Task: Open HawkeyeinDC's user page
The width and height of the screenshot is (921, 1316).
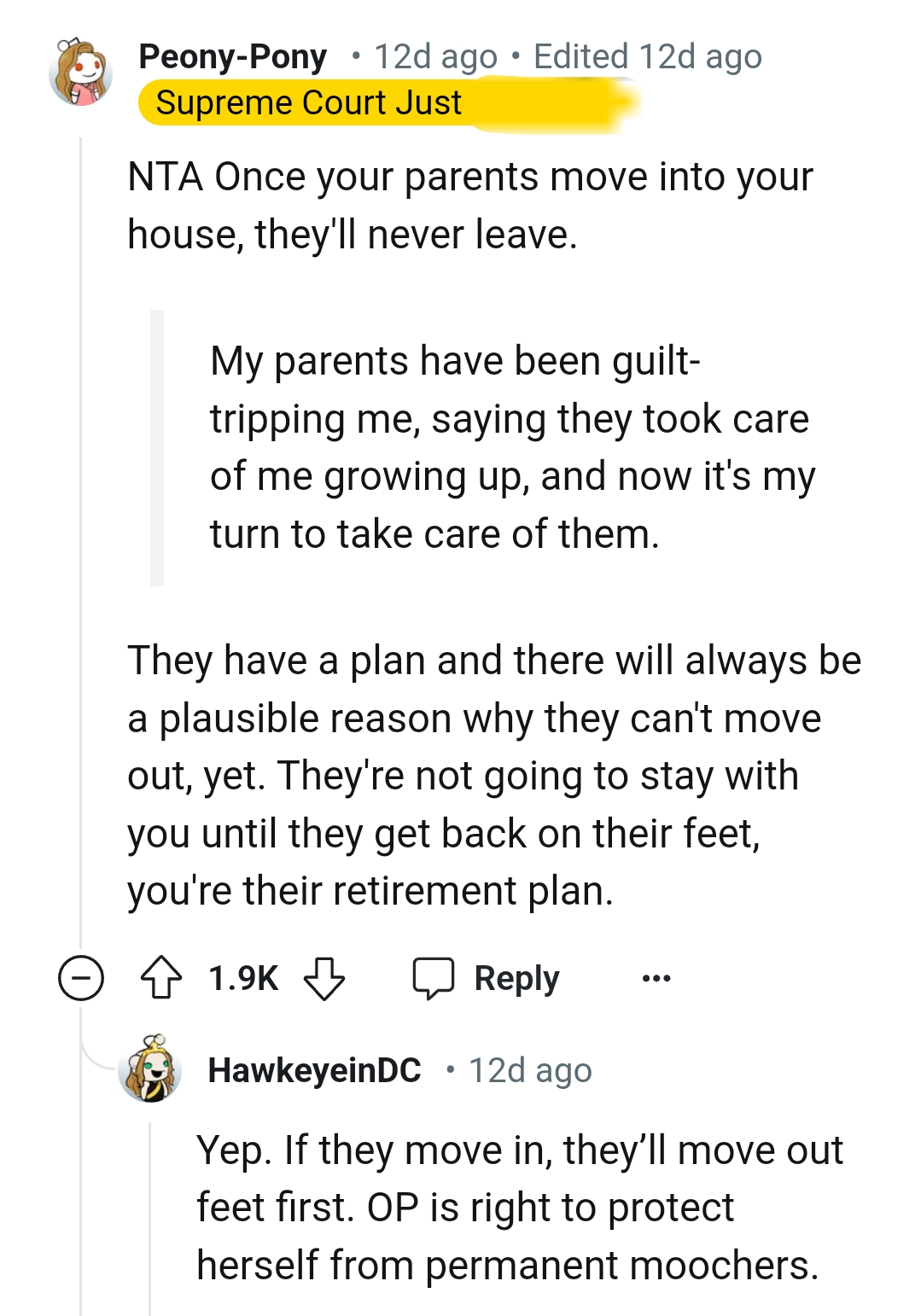Action: click(x=314, y=1071)
